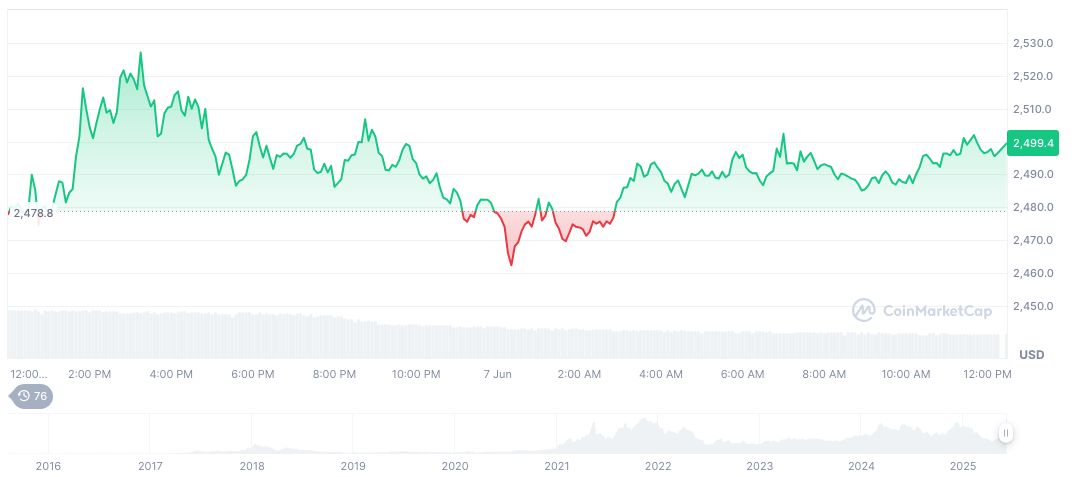This screenshot has height=477, width=1072.
Task: Select 2021 on the year range navigator
Action: 556,466
